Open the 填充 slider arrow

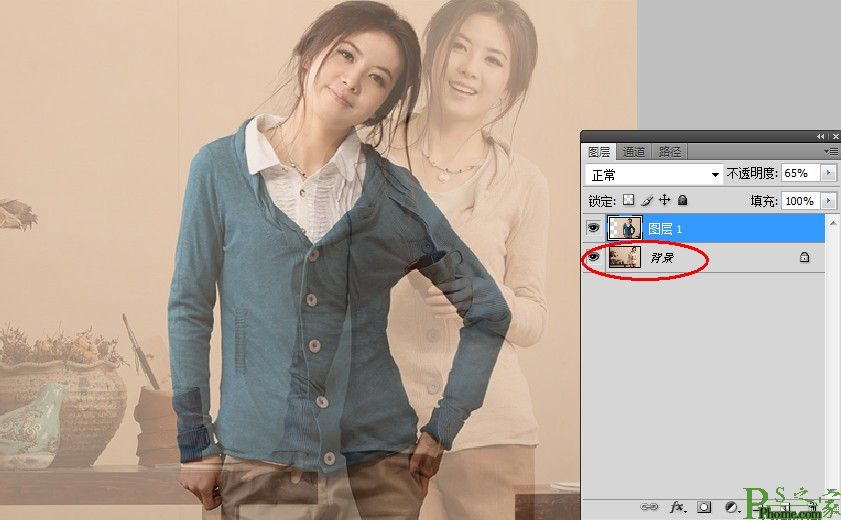828,201
